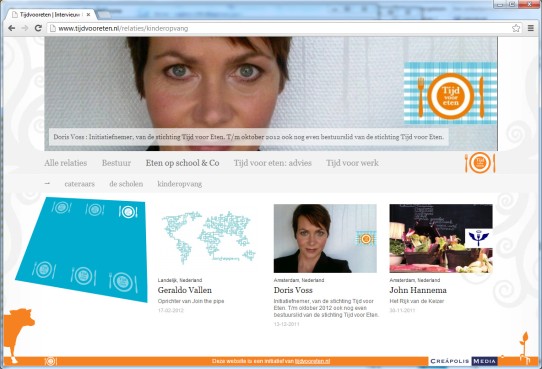Open the Chrome menu icon
The image size is (542, 369).
[x=531, y=28]
